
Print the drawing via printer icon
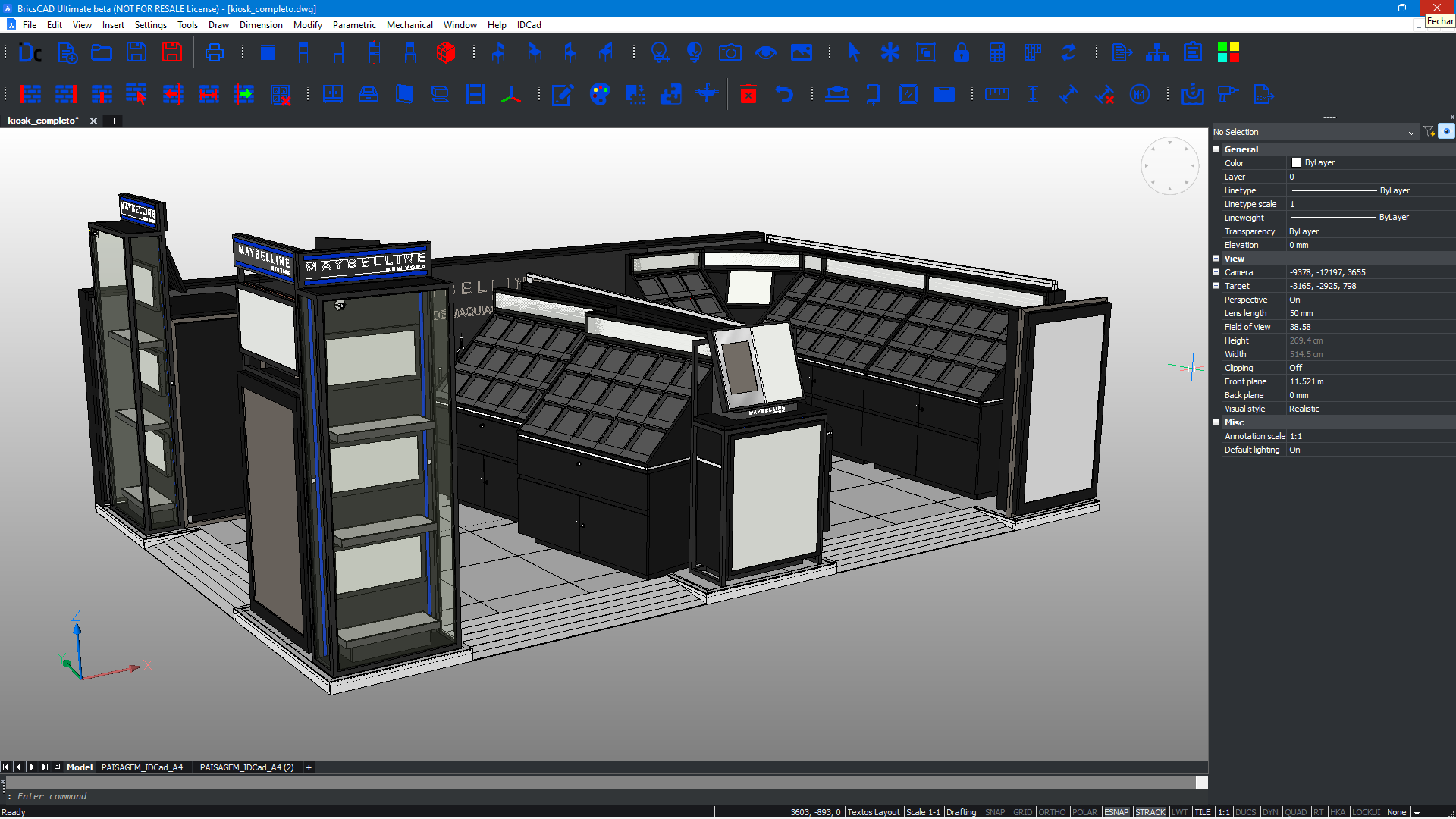click(x=215, y=52)
